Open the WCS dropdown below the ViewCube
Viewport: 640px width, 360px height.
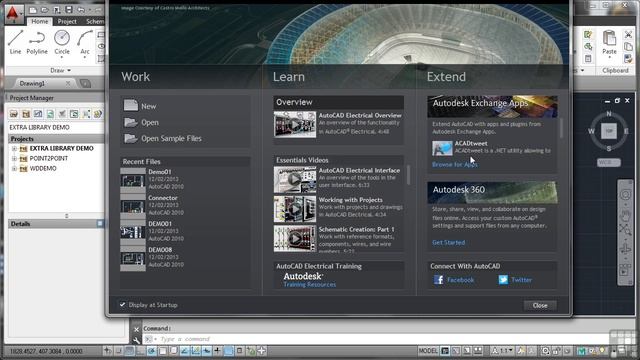click(x=609, y=162)
